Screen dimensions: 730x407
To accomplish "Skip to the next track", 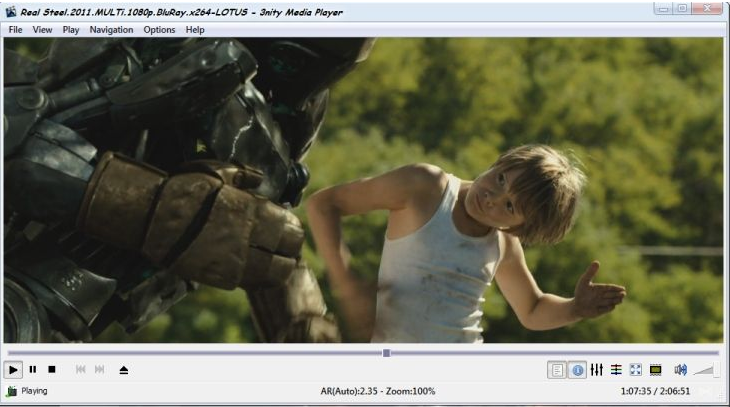I will 100,370.
